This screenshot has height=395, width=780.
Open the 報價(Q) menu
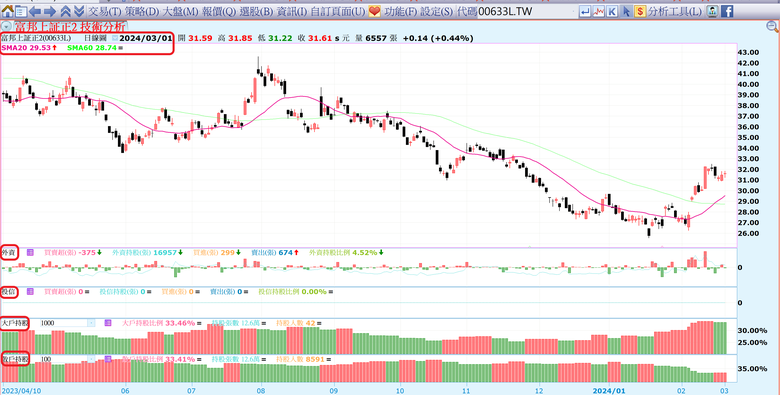(x=219, y=11)
